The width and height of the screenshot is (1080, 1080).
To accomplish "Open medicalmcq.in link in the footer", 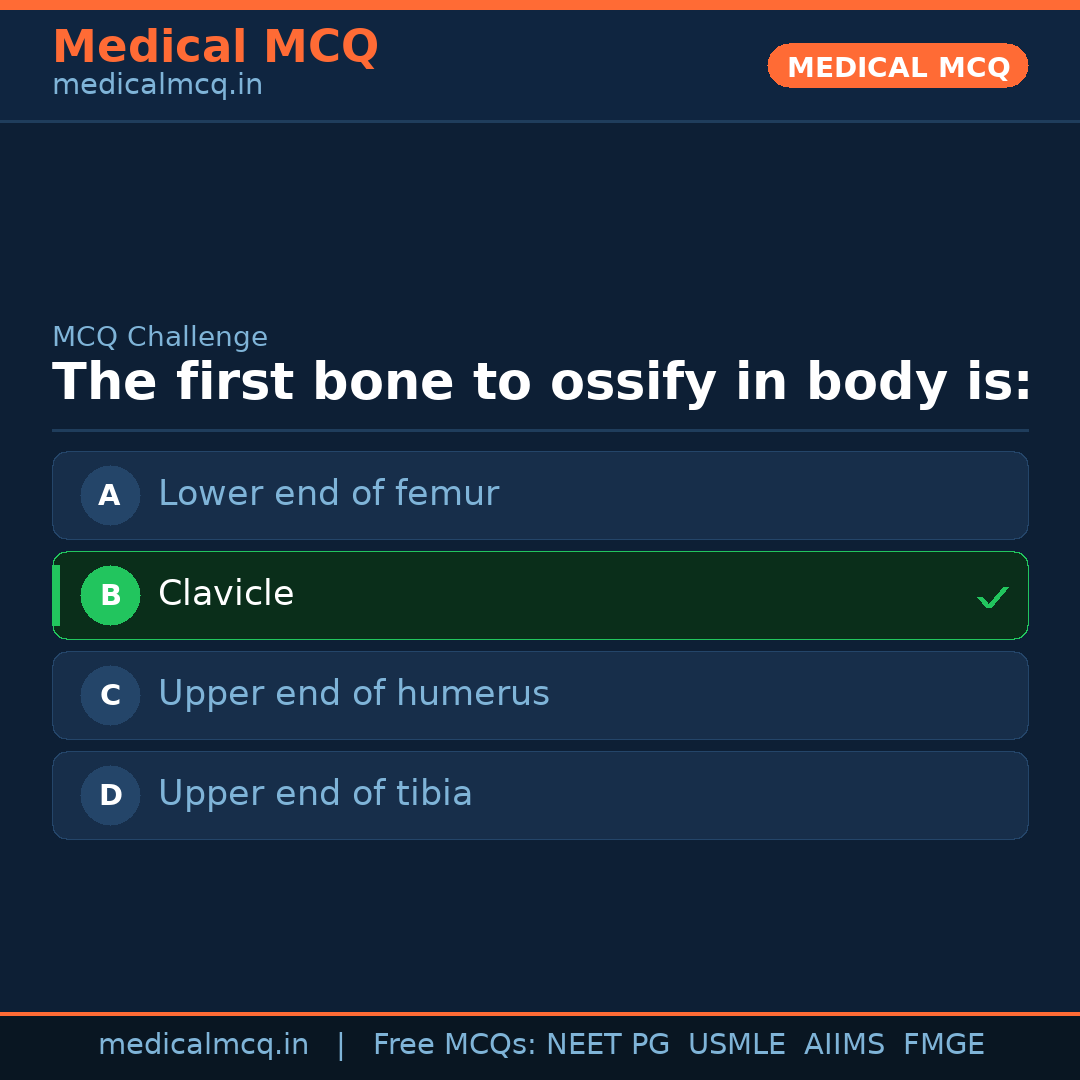I will tap(203, 1045).
